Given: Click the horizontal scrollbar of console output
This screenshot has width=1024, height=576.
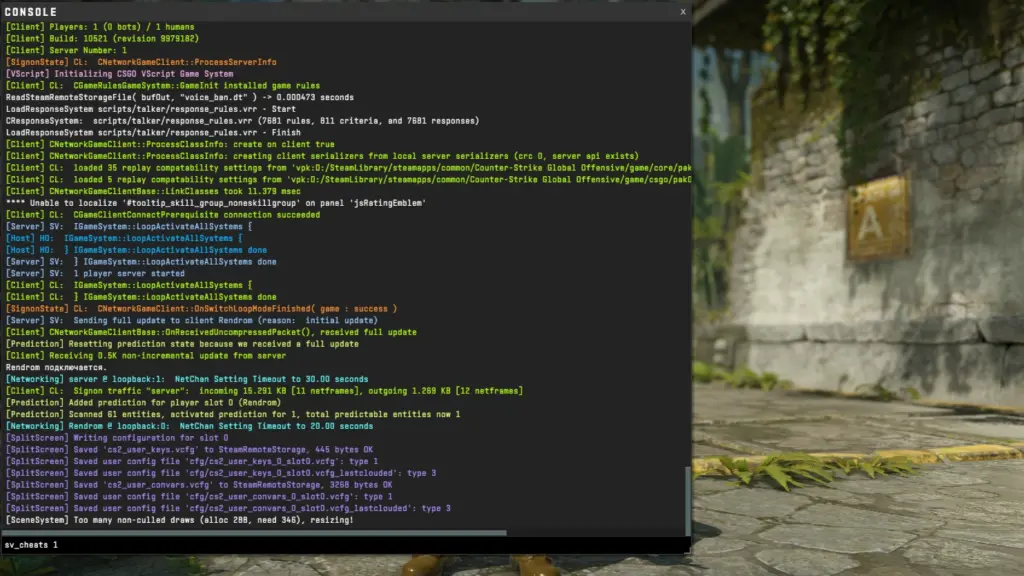Looking at the screenshot, I should [254, 534].
